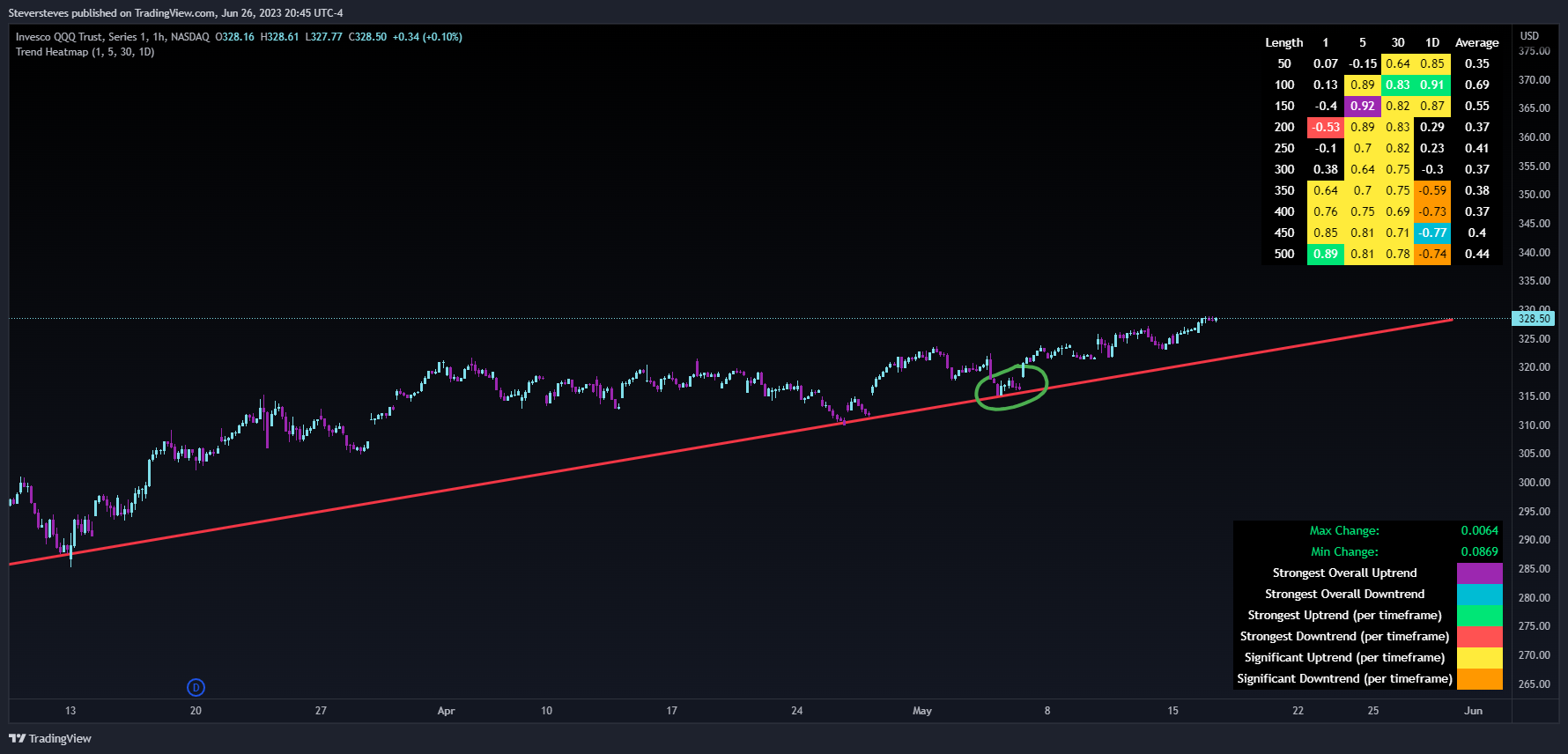Click the +0.34 (+0.10%) change value
This screenshot has width=1568, height=754.
click(x=427, y=37)
